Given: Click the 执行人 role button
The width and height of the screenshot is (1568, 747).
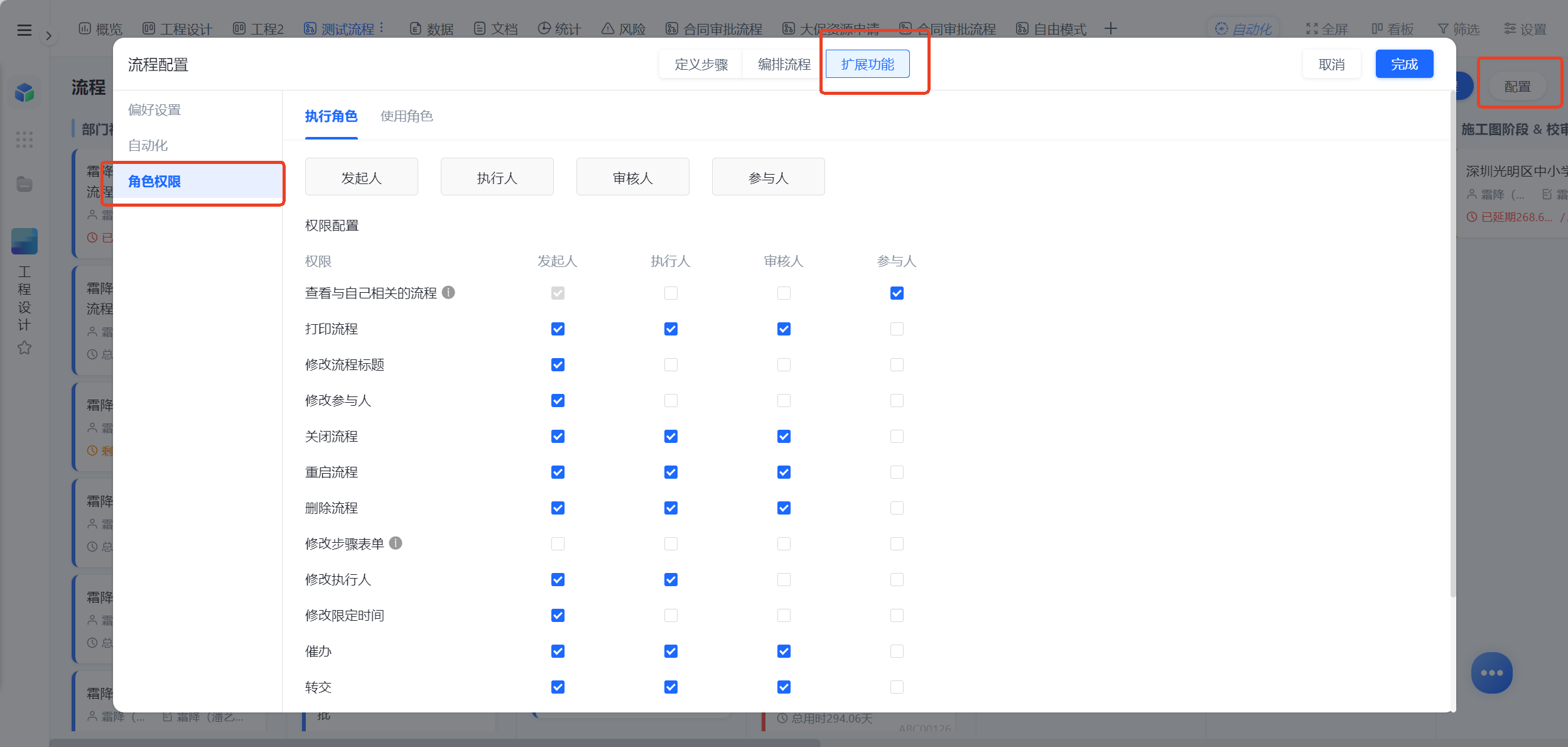Looking at the screenshot, I should click(x=497, y=177).
